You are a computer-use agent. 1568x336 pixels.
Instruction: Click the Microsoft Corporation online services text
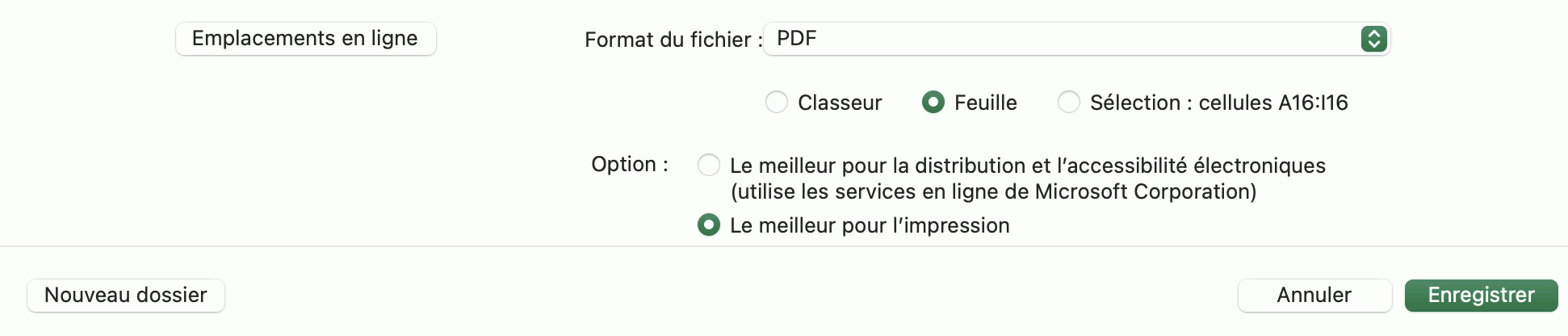(993, 192)
